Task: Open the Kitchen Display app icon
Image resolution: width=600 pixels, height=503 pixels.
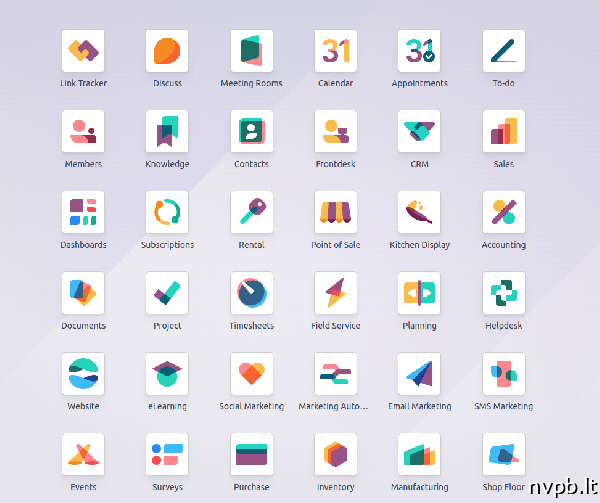Action: click(419, 212)
